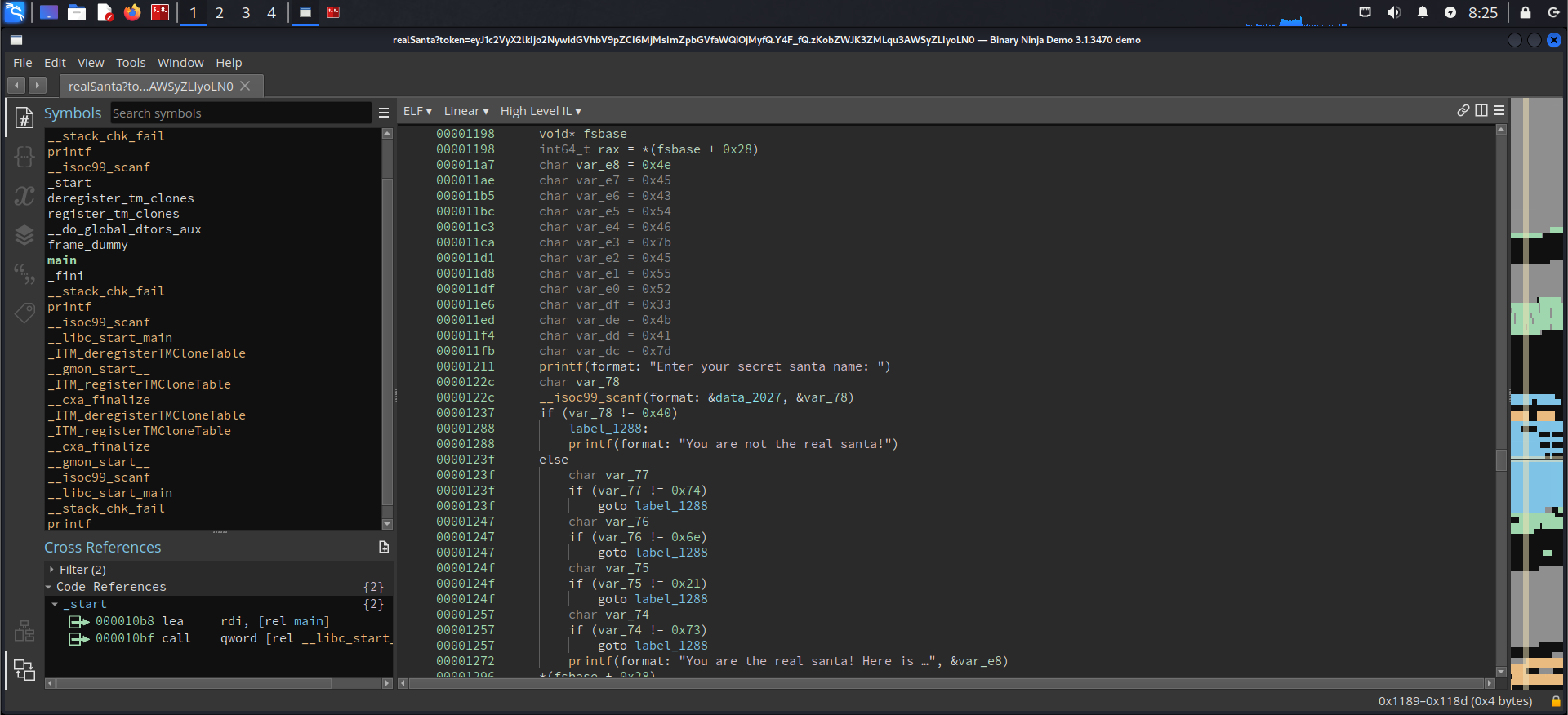The width and height of the screenshot is (1568, 715).
Task: Open the file manager from the top panel
Action: 77,12
